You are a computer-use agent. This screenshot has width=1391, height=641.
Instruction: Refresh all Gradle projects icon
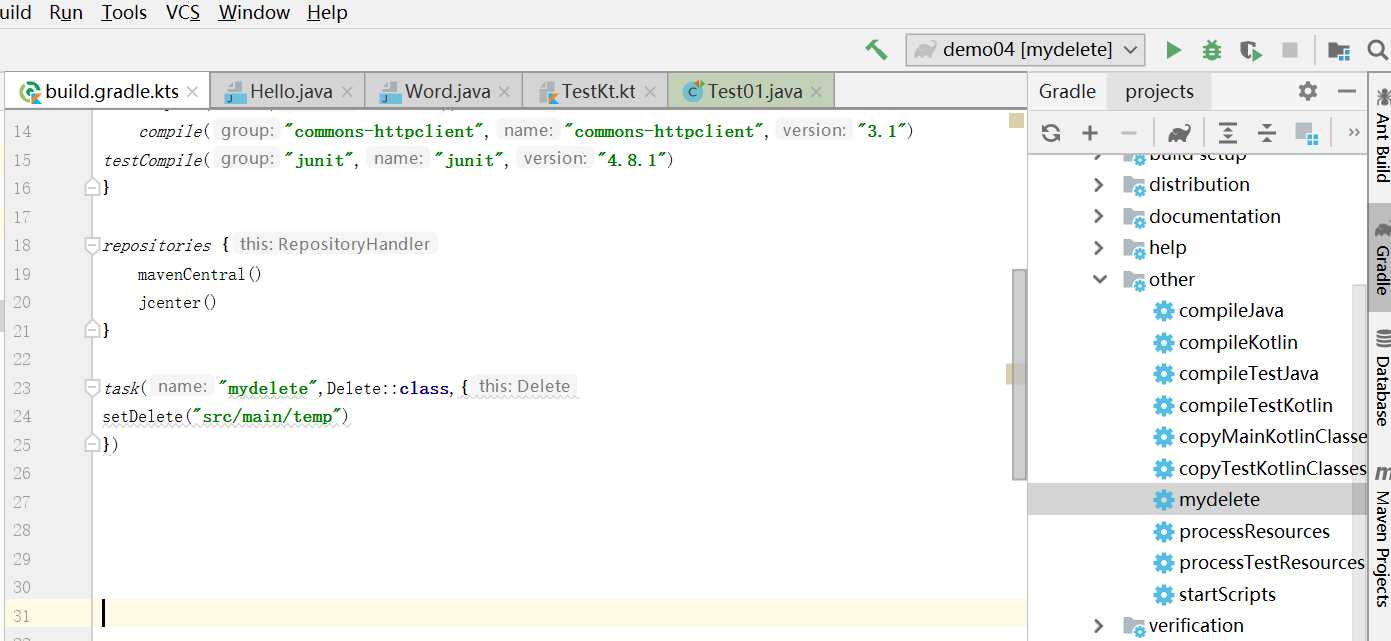[x=1050, y=132]
